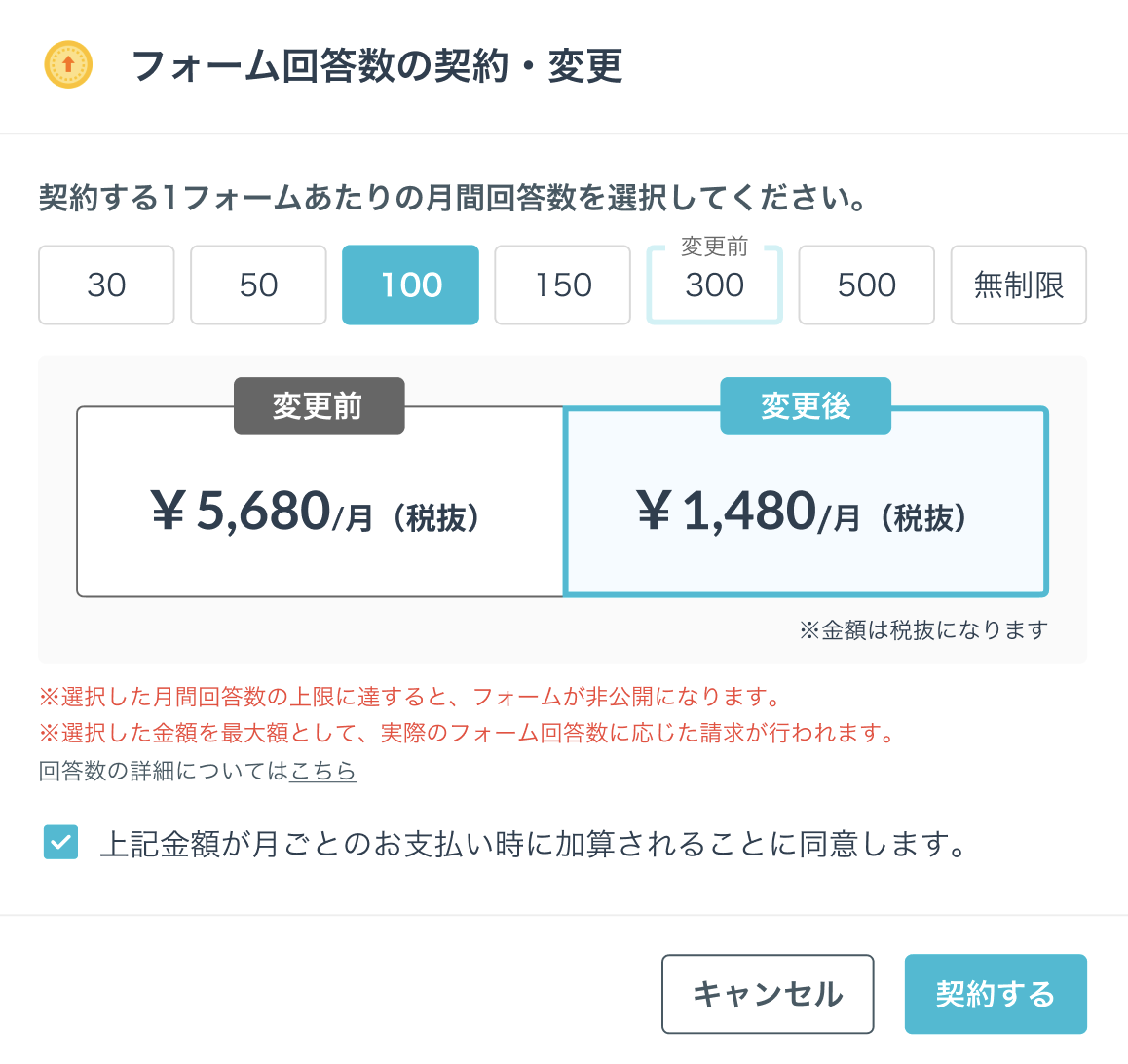The height and width of the screenshot is (1064, 1128).
Task: Click the ¥5,680 previous price panel
Action: click(x=320, y=502)
